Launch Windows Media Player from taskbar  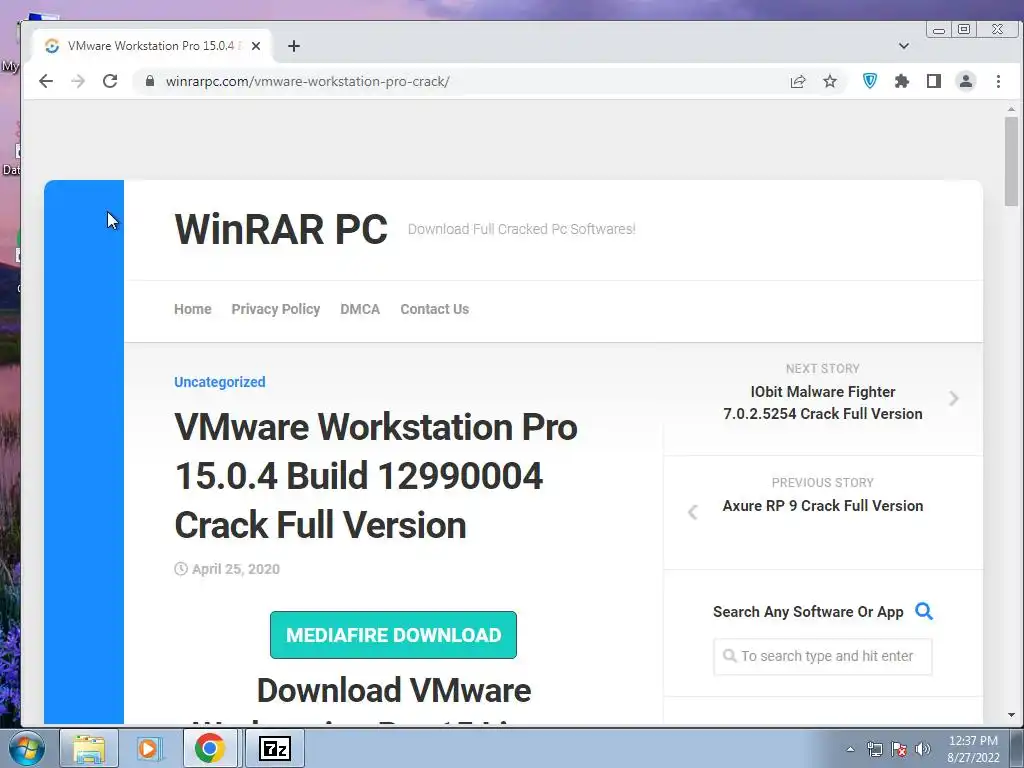tap(148, 748)
